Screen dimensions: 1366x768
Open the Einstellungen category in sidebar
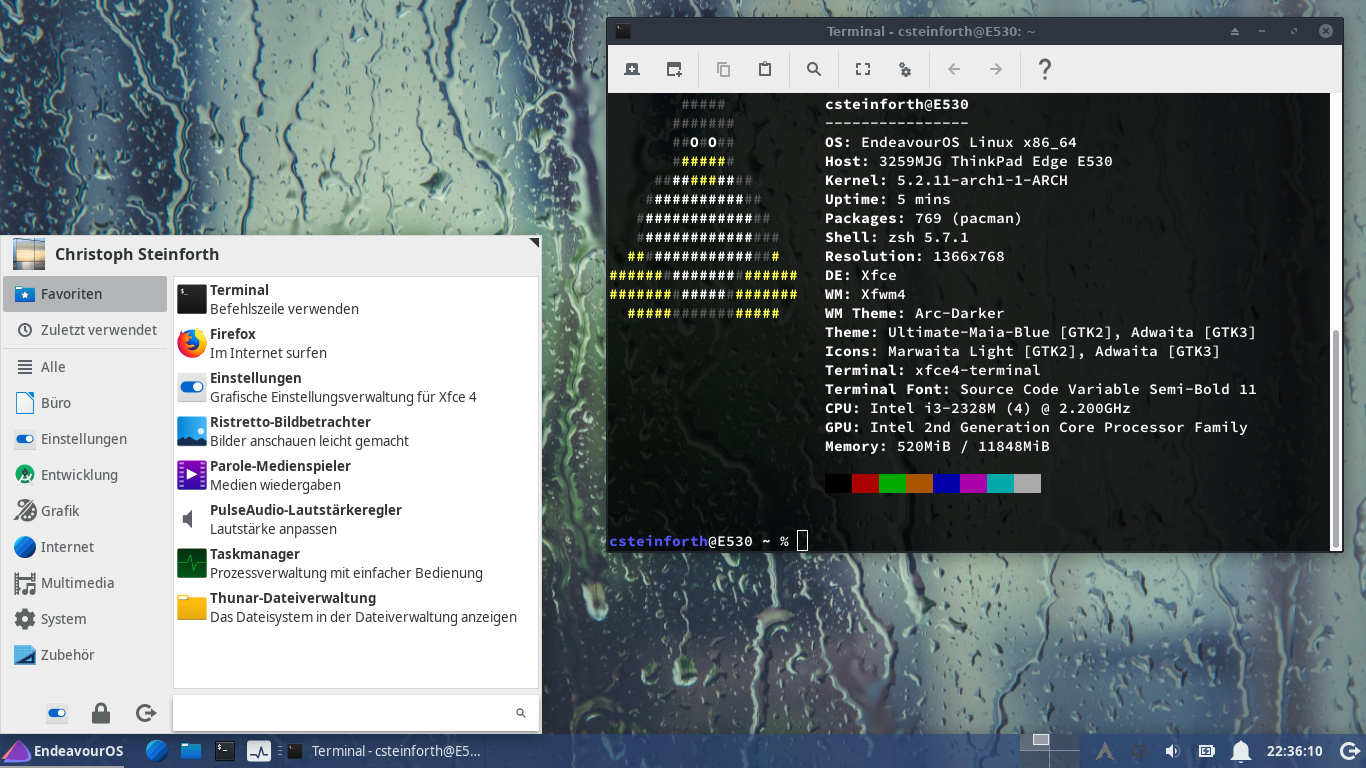point(85,439)
